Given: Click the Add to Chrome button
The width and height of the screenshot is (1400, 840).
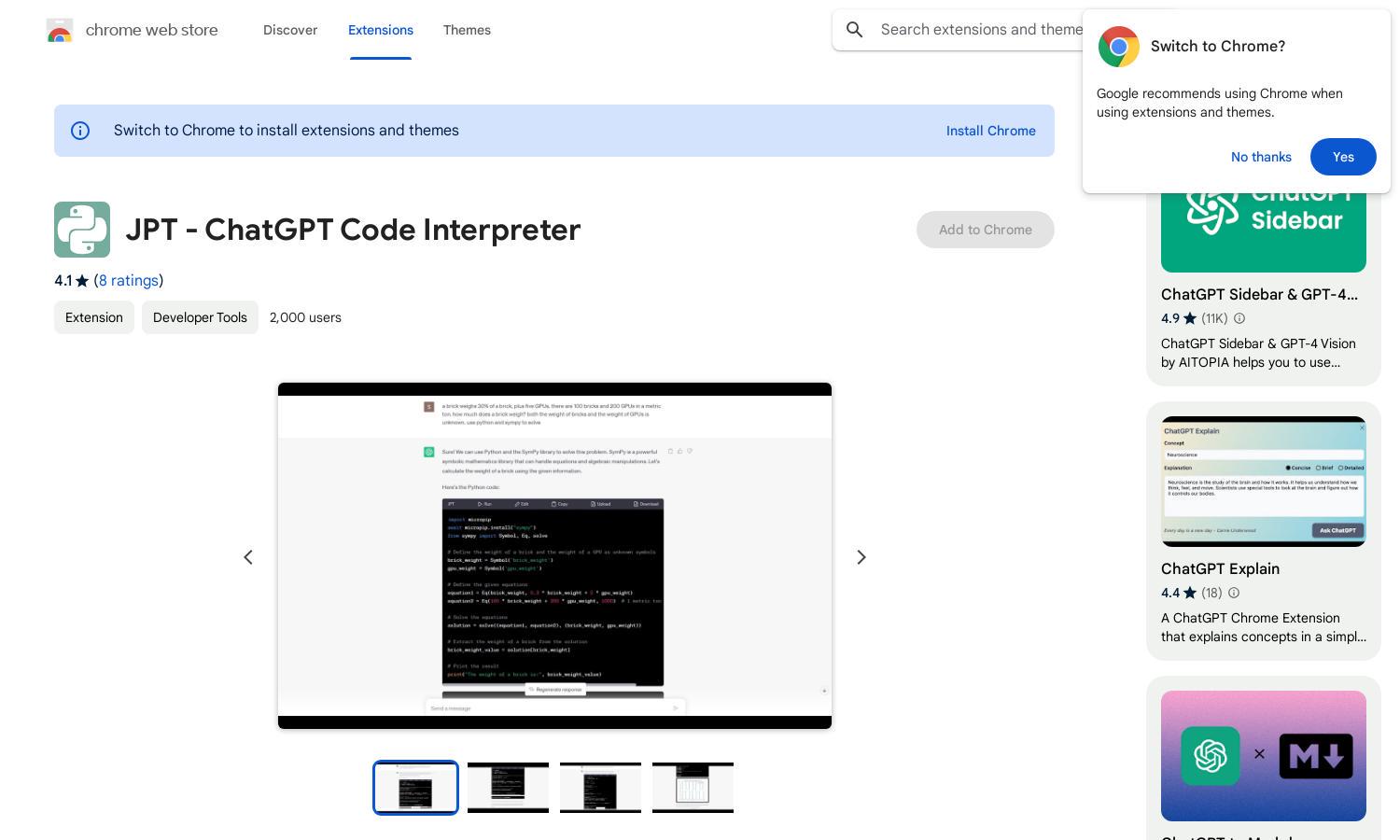Looking at the screenshot, I should click(x=986, y=230).
